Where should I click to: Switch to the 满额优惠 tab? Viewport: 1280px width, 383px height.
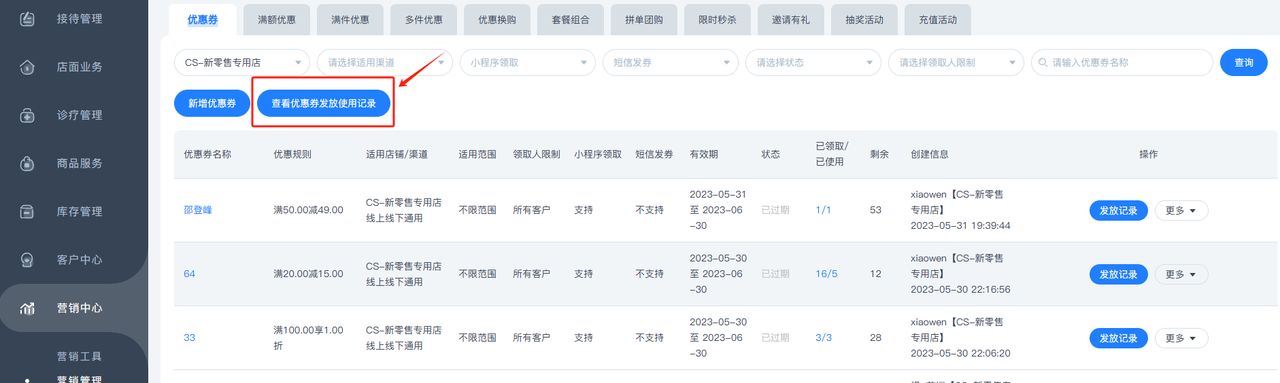pyautogui.click(x=277, y=19)
